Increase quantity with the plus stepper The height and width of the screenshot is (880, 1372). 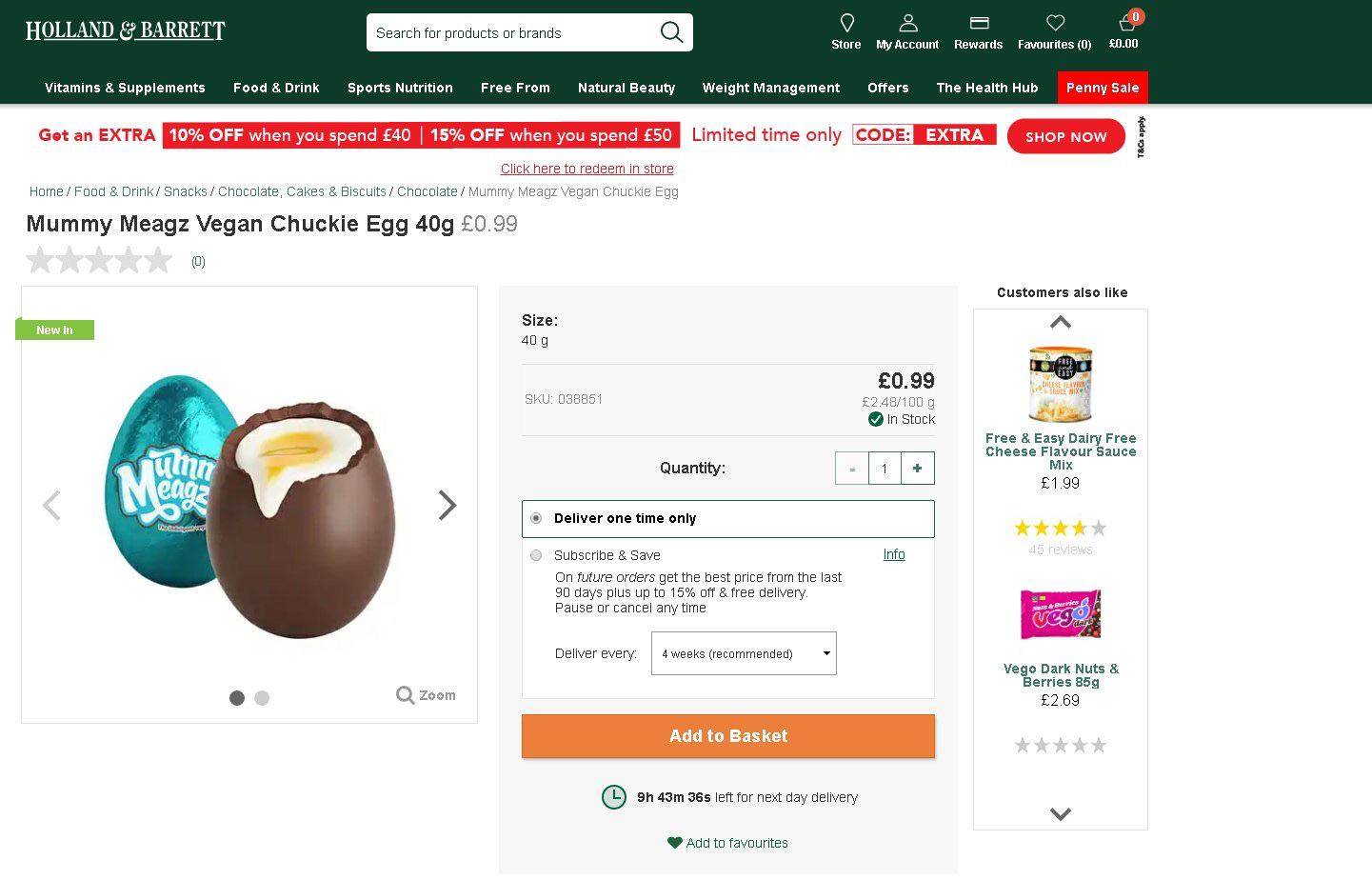point(916,468)
